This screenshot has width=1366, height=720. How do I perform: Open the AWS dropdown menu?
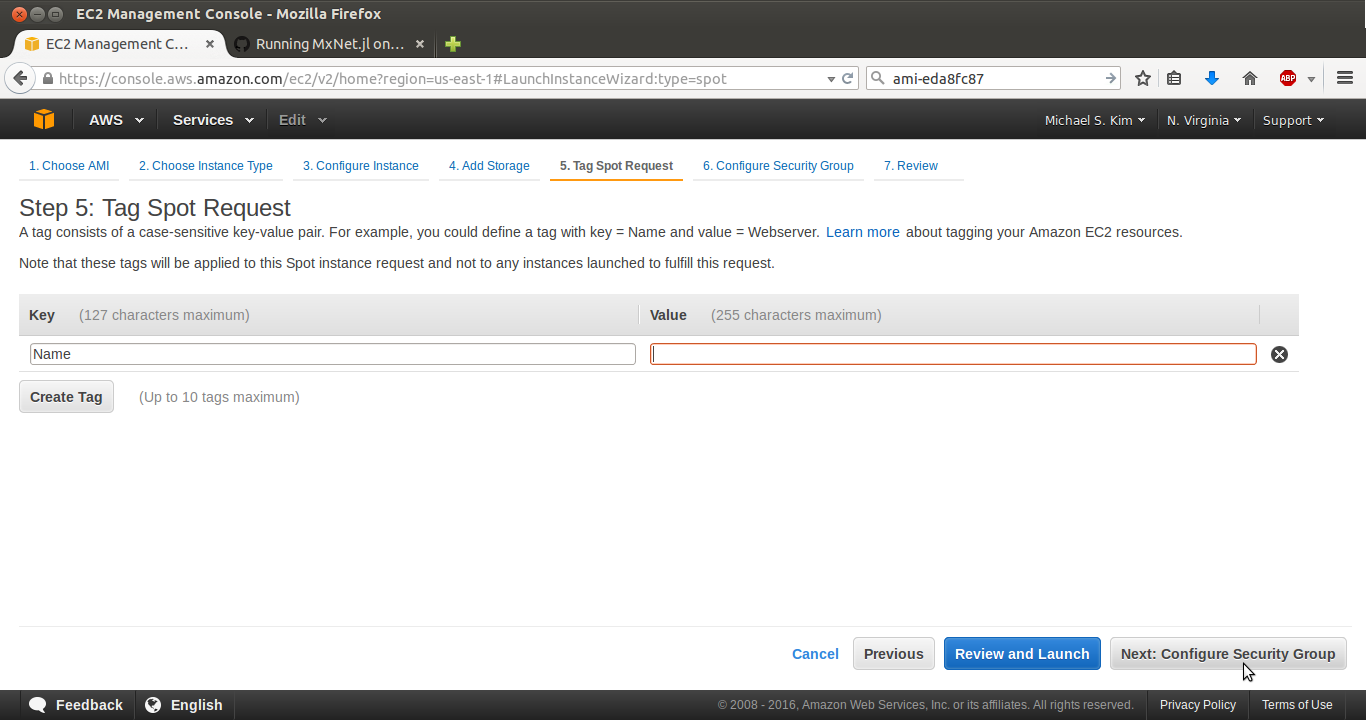[x=116, y=120]
